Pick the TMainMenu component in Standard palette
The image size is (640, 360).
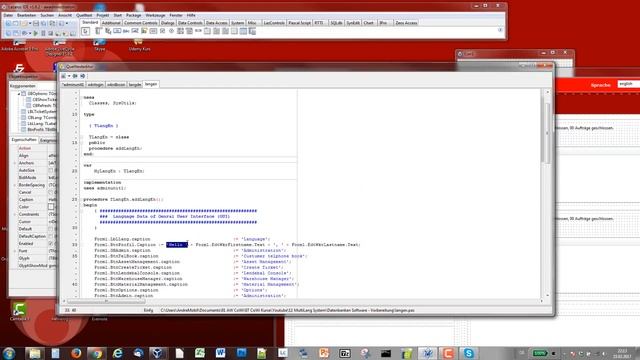pos(98,31)
